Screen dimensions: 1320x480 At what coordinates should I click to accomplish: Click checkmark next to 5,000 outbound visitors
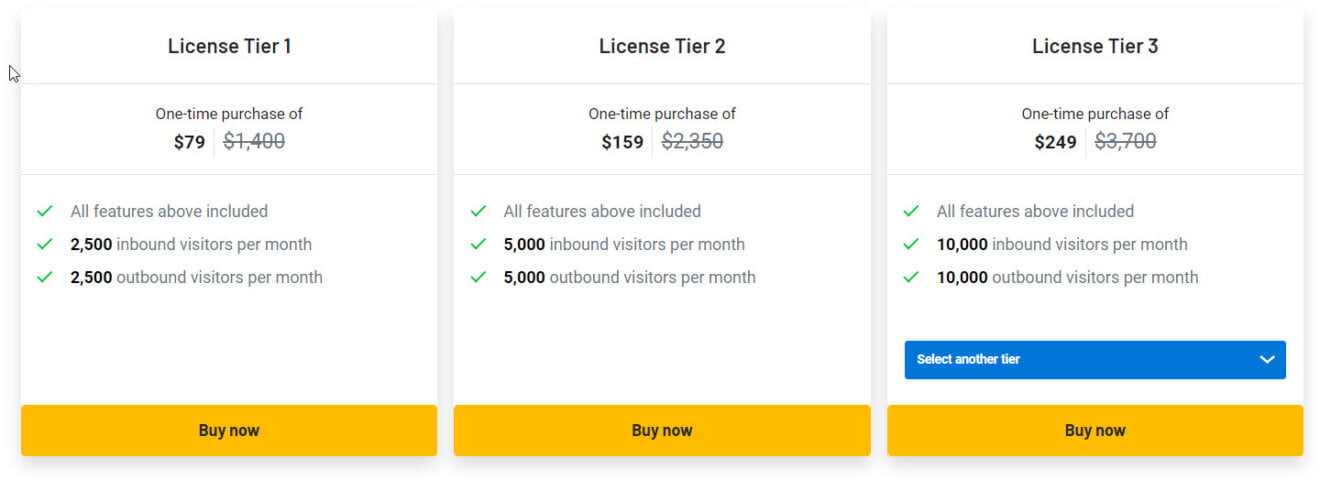coord(478,277)
